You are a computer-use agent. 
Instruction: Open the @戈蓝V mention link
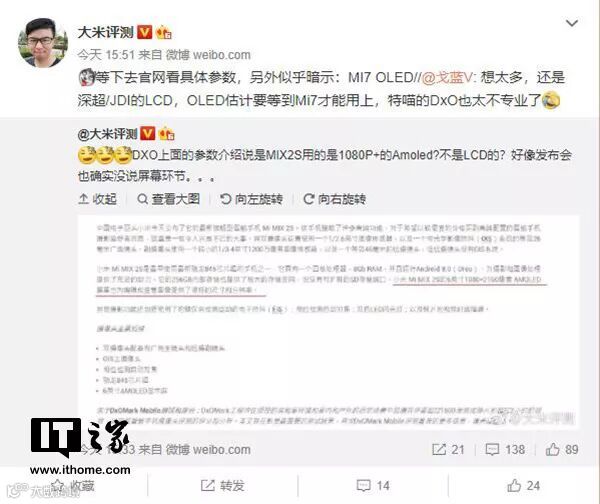[x=447, y=78]
